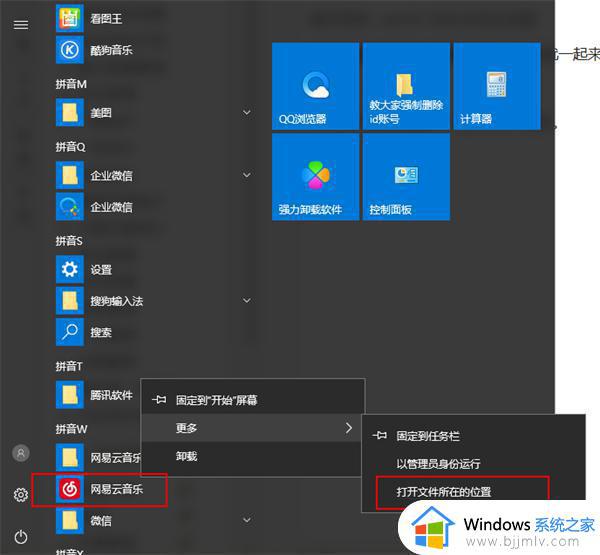Image resolution: width=600 pixels, height=555 pixels.
Task: Launch the 企业微信 app with chat bubble icon
Action: click(x=70, y=207)
